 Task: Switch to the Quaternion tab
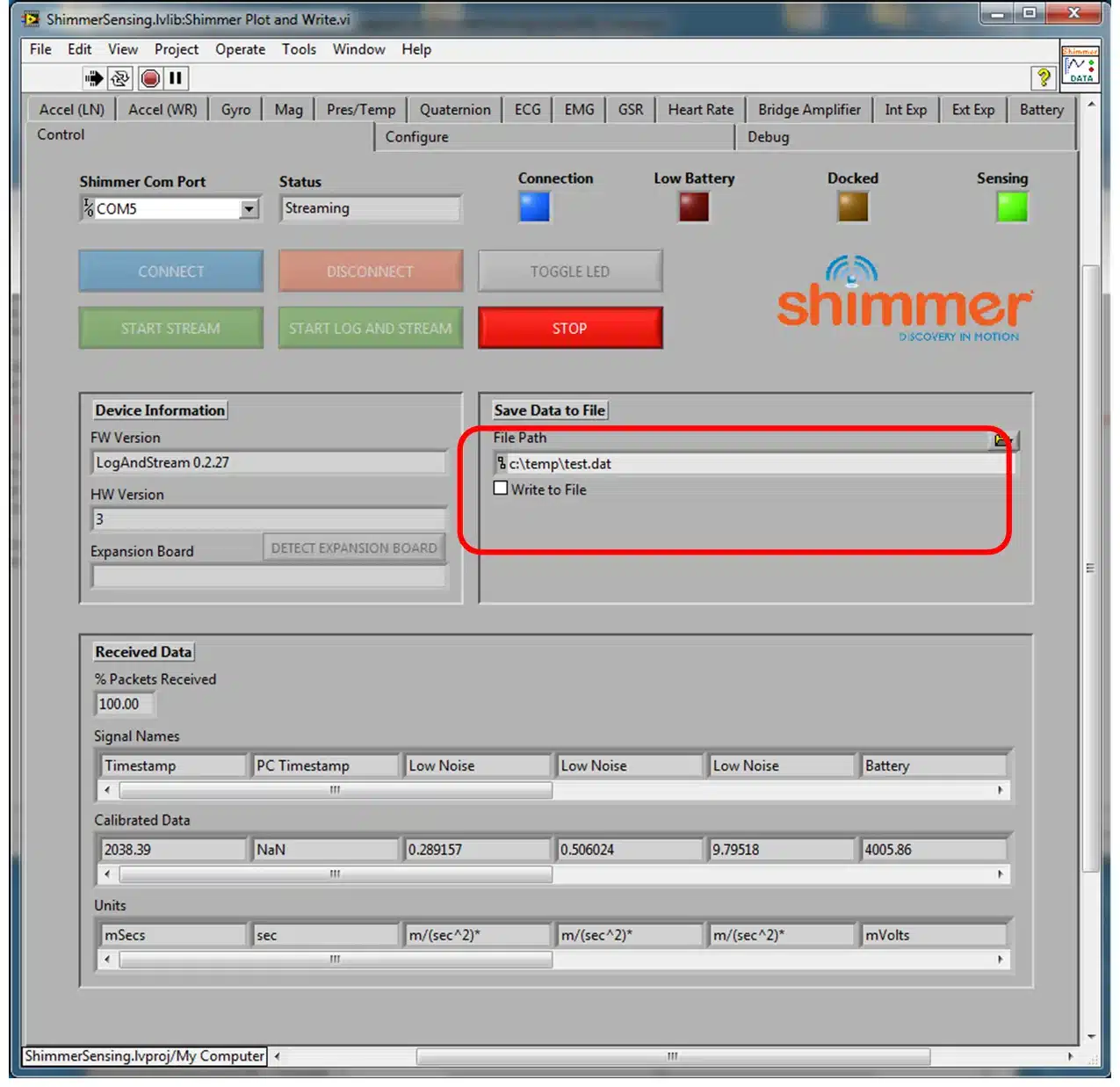(455, 110)
